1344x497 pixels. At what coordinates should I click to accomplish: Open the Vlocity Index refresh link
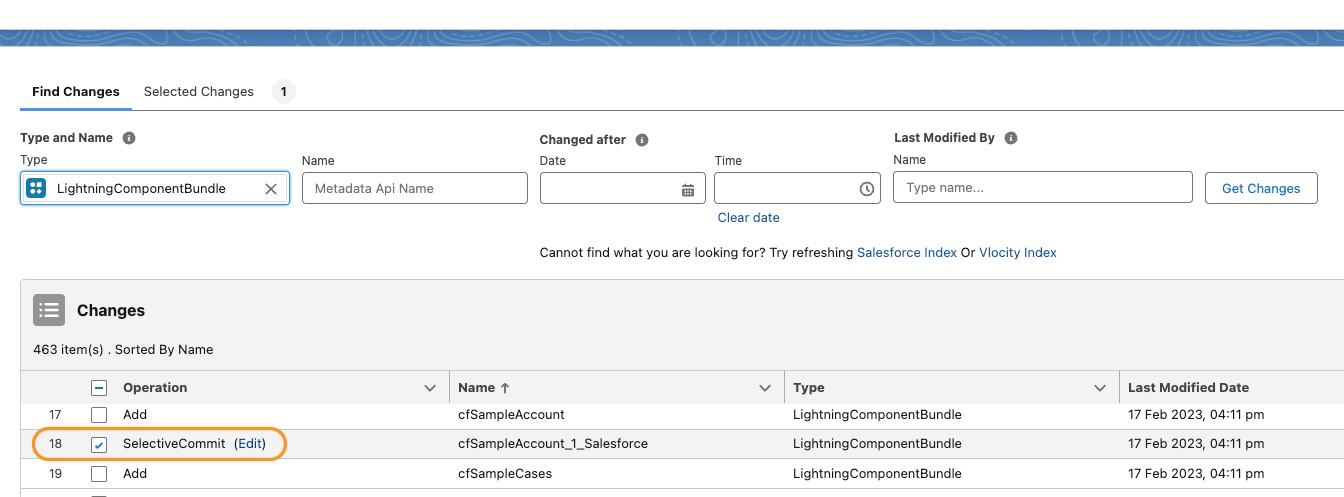(1018, 252)
